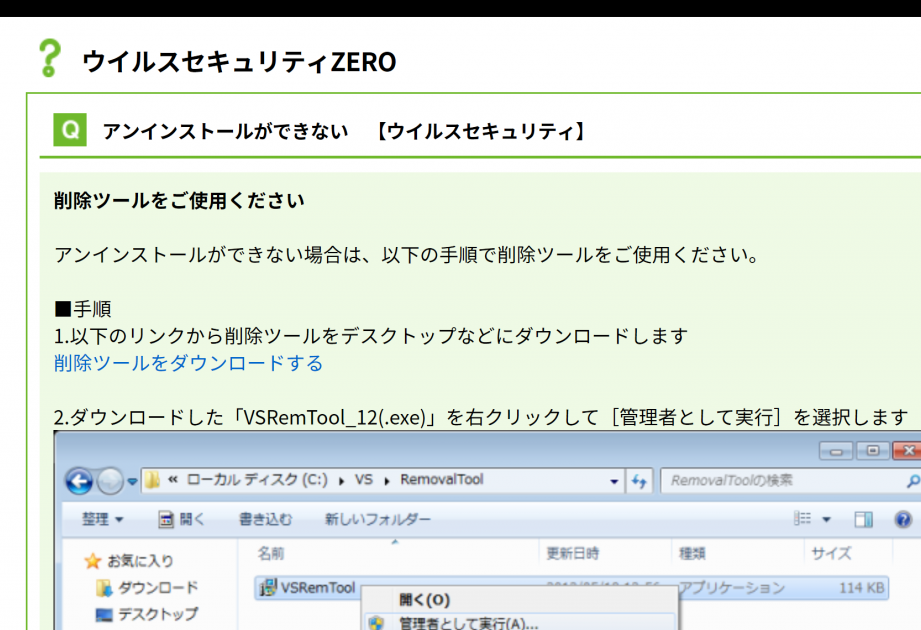The width and height of the screenshot is (921, 630).
Task: Open the view options dropdown arrow
Action: click(827, 520)
